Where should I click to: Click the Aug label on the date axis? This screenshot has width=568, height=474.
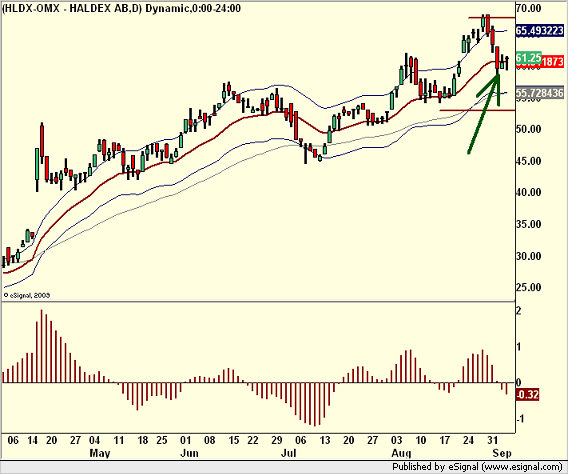(401, 453)
